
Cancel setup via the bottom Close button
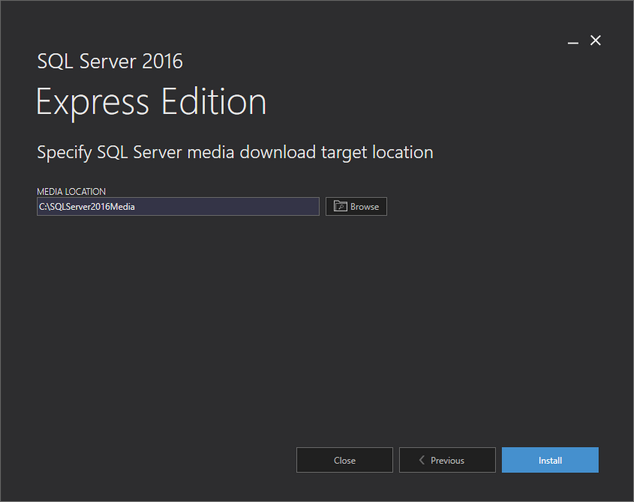[x=344, y=460]
